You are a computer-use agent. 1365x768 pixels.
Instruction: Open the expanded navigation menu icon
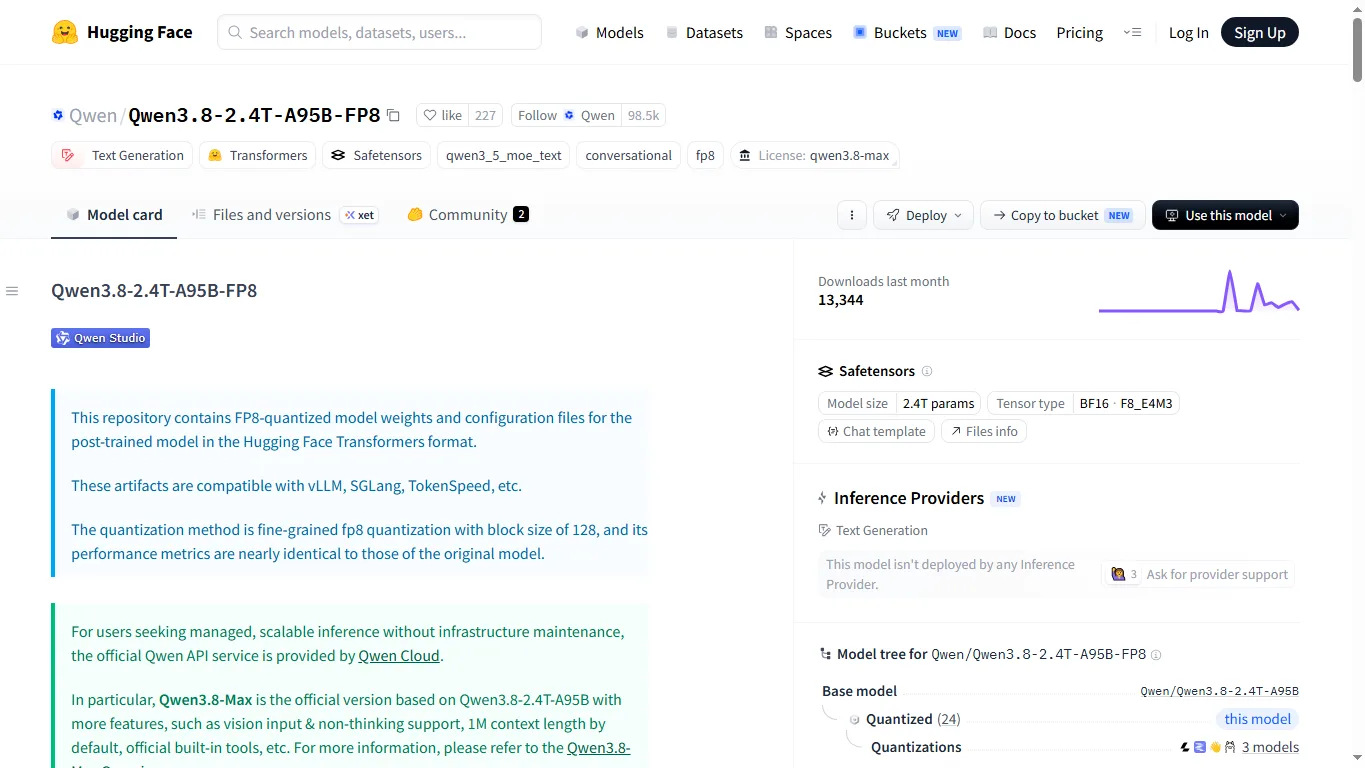coord(1132,32)
